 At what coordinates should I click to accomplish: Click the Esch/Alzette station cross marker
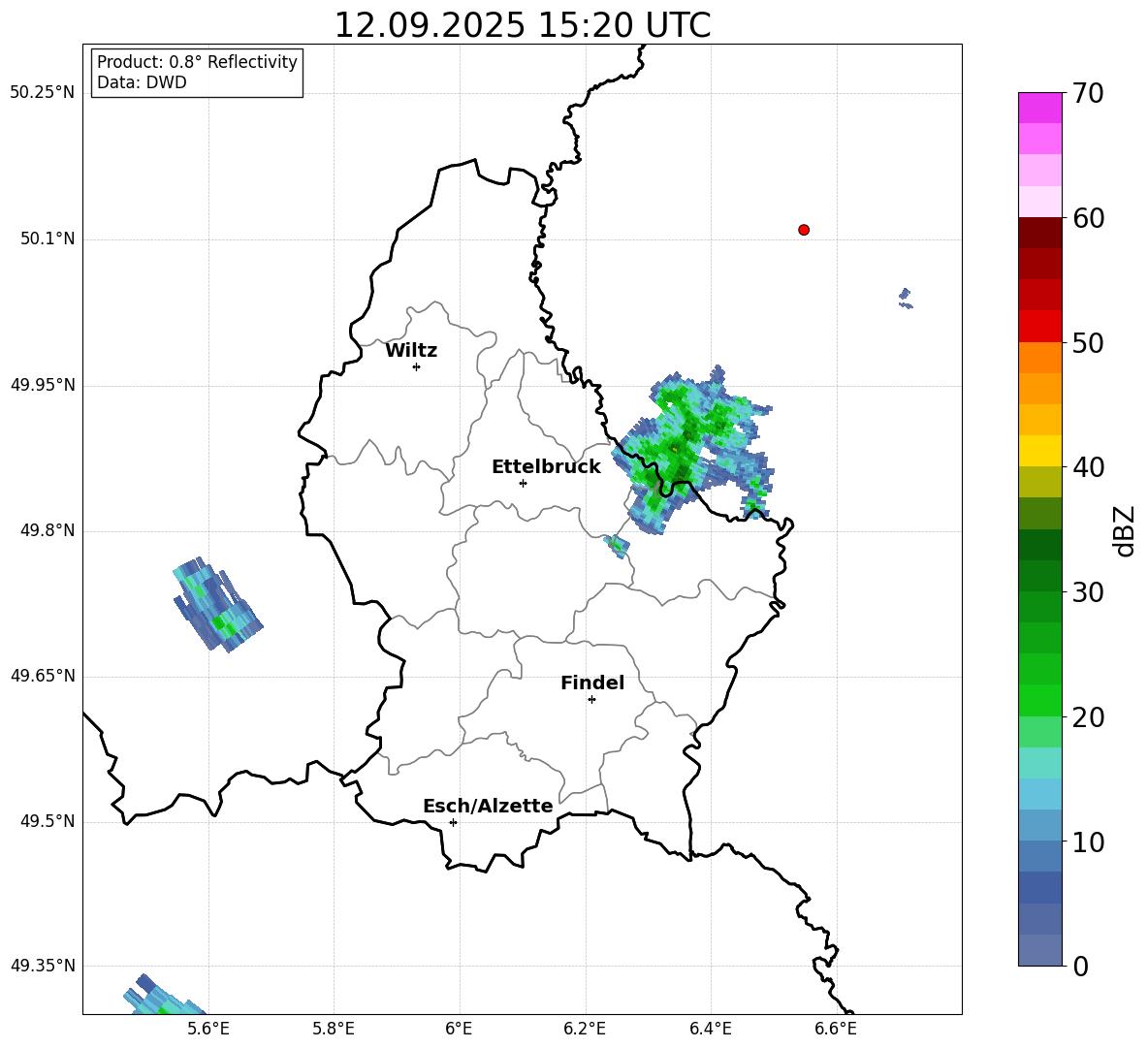click(453, 822)
